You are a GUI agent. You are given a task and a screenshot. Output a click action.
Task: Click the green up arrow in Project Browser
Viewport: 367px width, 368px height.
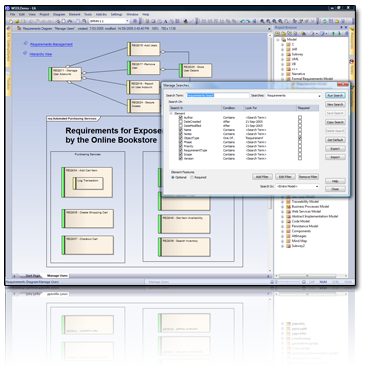coord(334,34)
